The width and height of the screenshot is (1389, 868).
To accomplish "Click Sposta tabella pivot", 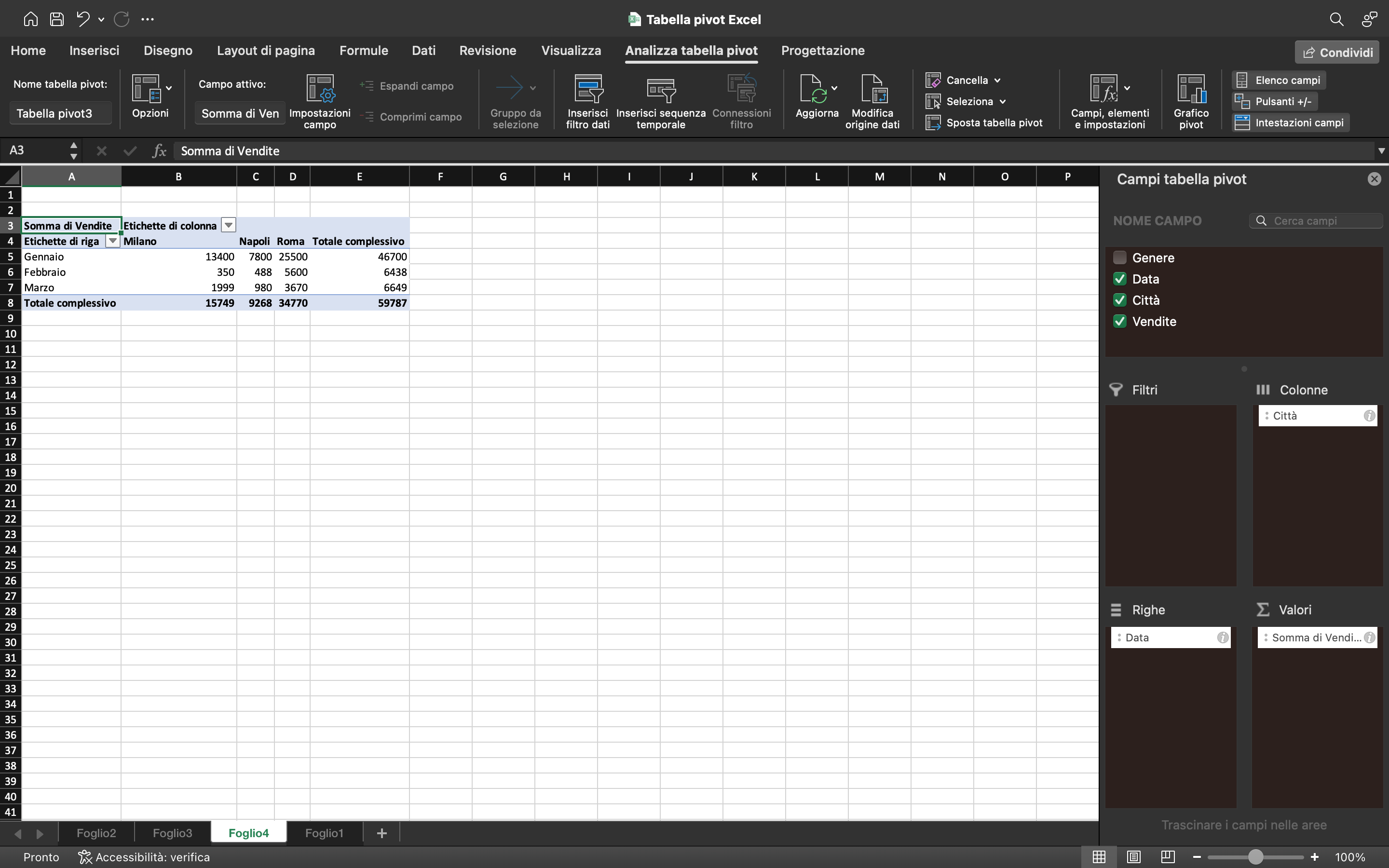I will coord(983,122).
